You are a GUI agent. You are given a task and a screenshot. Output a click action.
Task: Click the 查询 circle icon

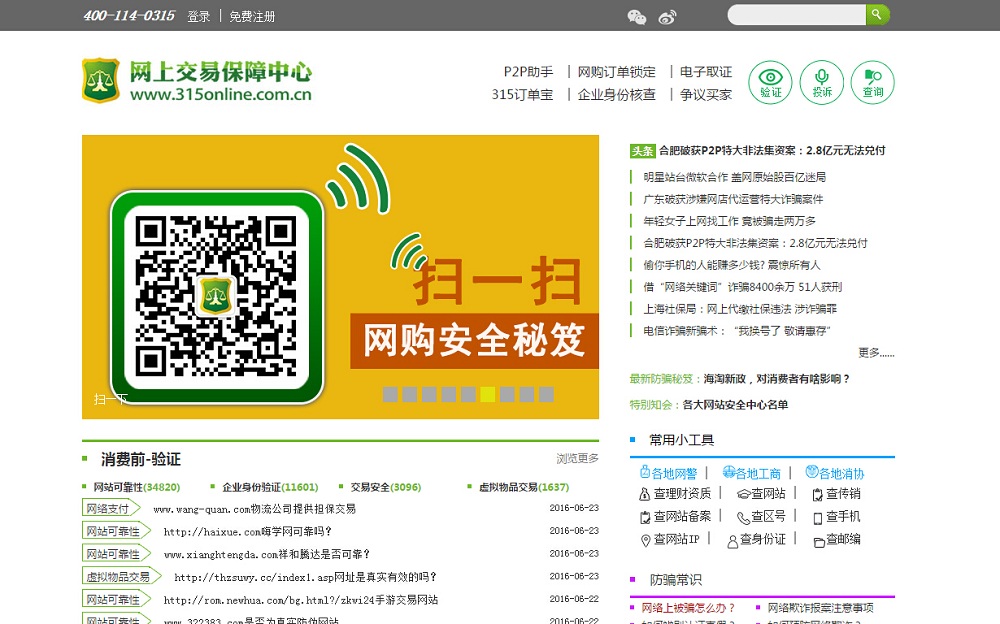point(872,82)
